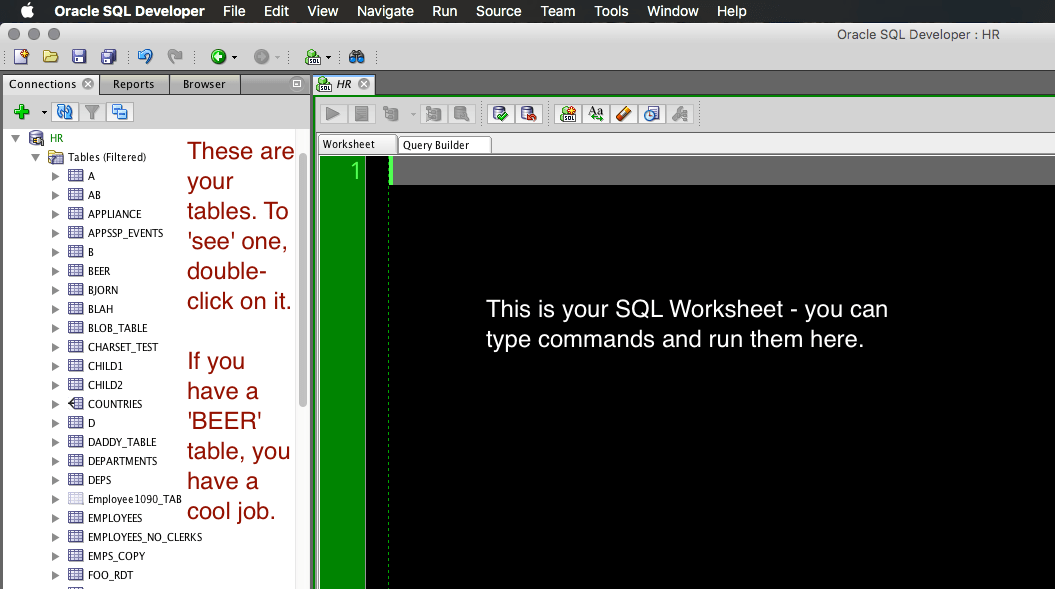Image resolution: width=1055 pixels, height=589 pixels.
Task: Undo the last edit
Action: tap(144, 56)
